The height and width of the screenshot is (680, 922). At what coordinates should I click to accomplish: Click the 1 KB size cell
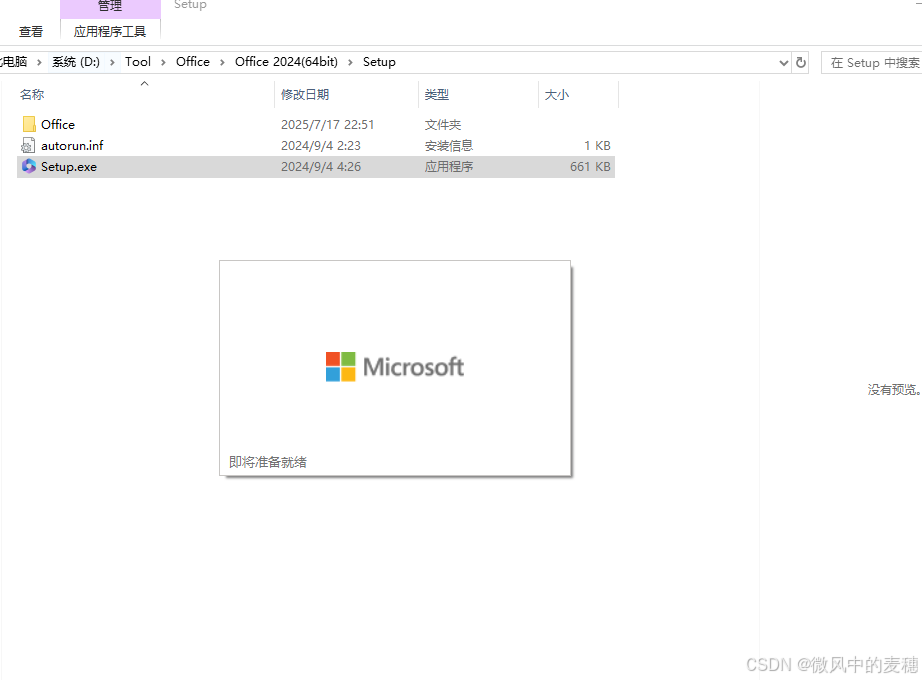coord(597,146)
